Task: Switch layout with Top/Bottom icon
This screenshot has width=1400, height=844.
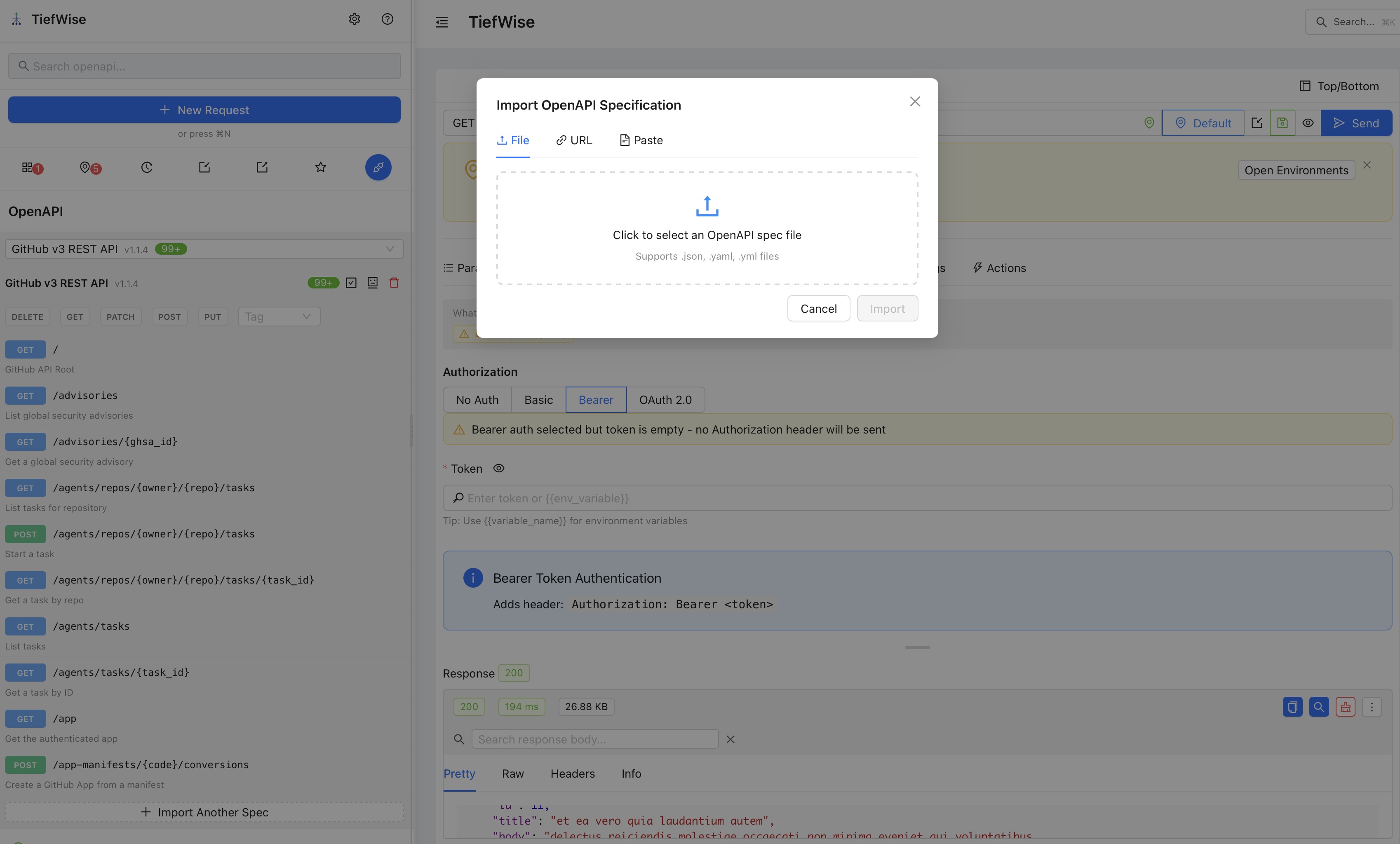Action: (1304, 86)
